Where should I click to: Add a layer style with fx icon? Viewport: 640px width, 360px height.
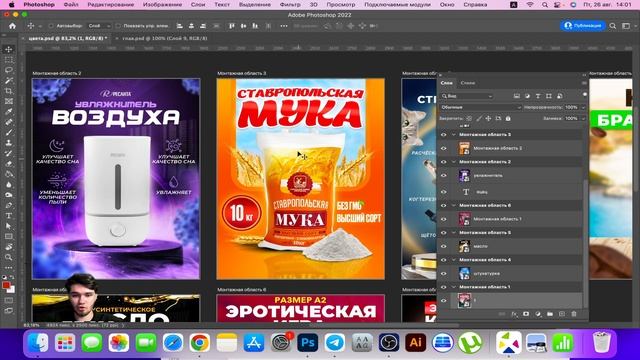(x=514, y=314)
